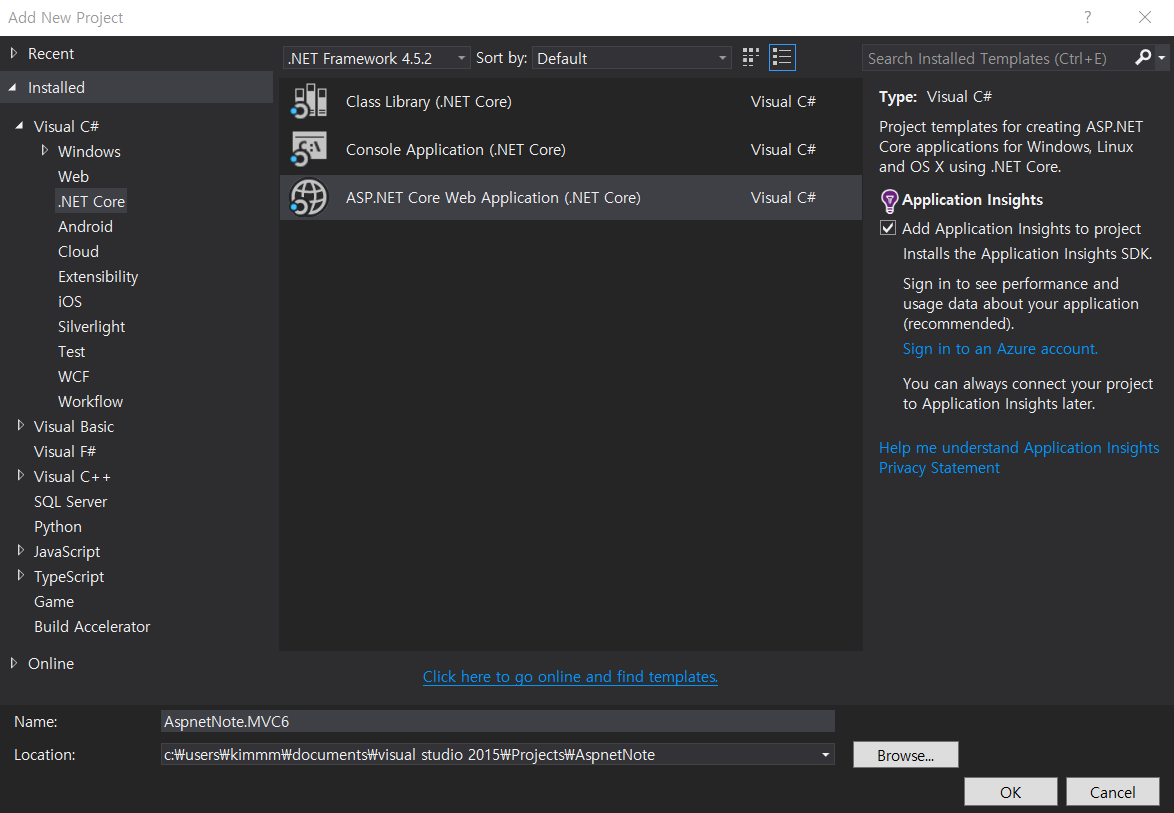Screen dimensions: 1174x813
Task: Select ASP.NET Core Web Application template
Action: point(571,198)
